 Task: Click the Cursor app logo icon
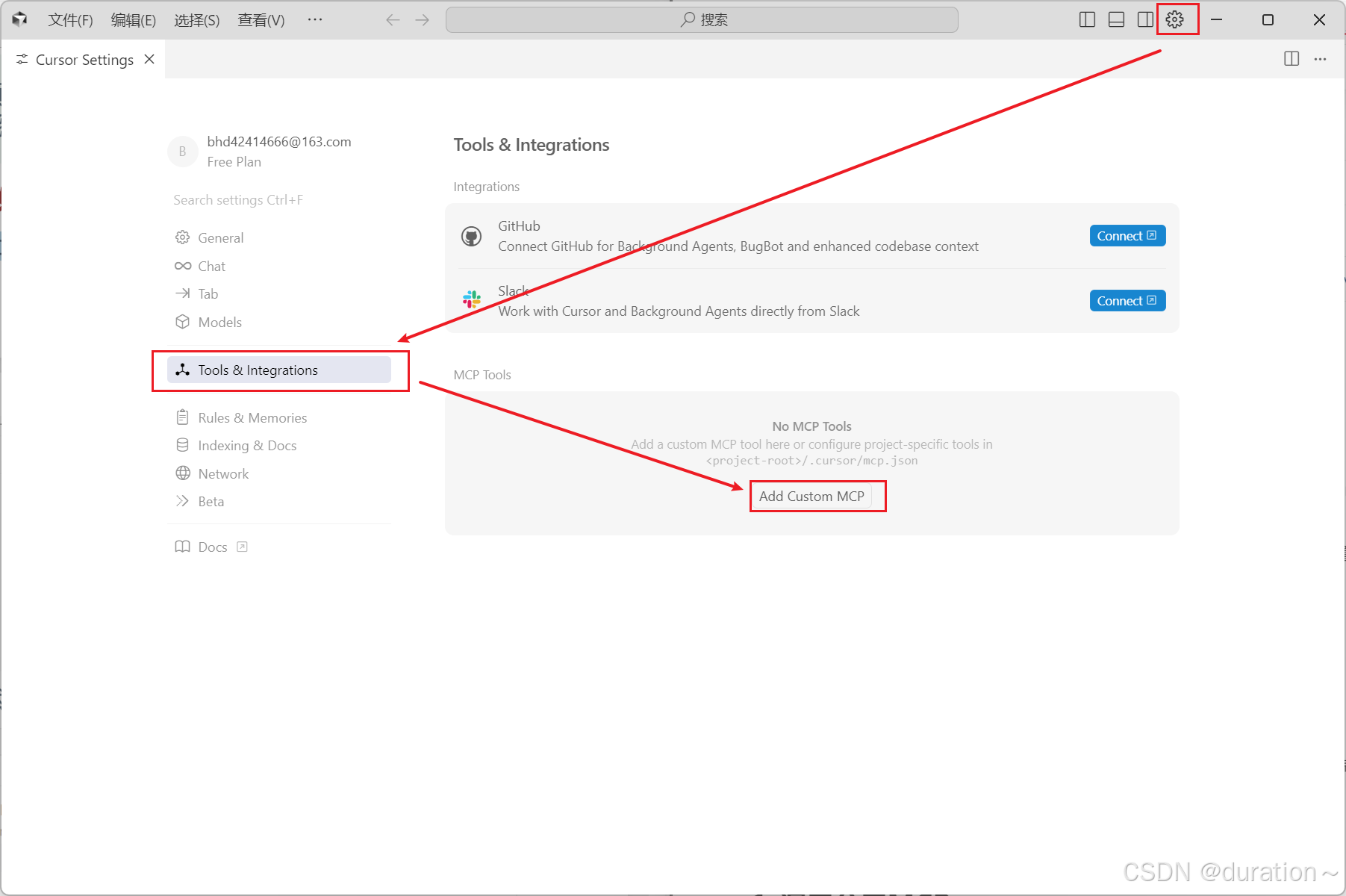20,19
